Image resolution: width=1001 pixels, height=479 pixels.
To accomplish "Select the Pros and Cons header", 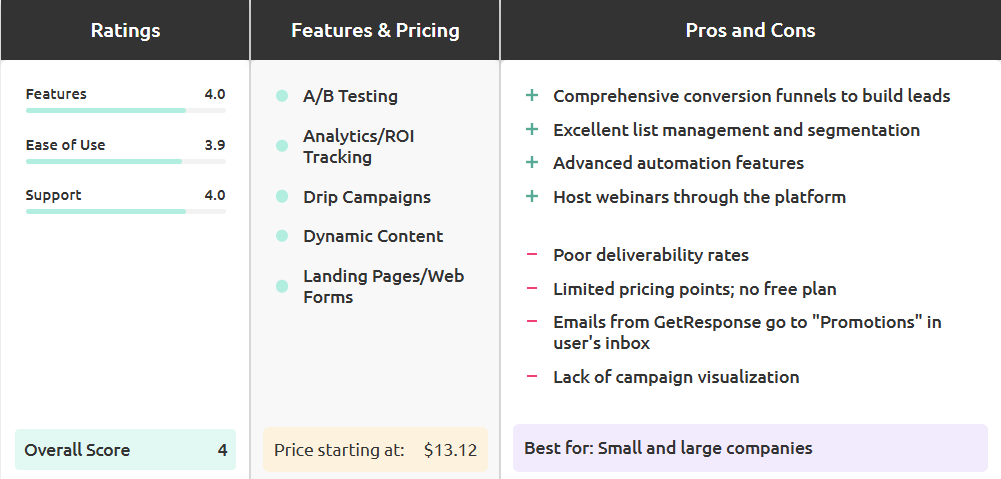I will [750, 30].
